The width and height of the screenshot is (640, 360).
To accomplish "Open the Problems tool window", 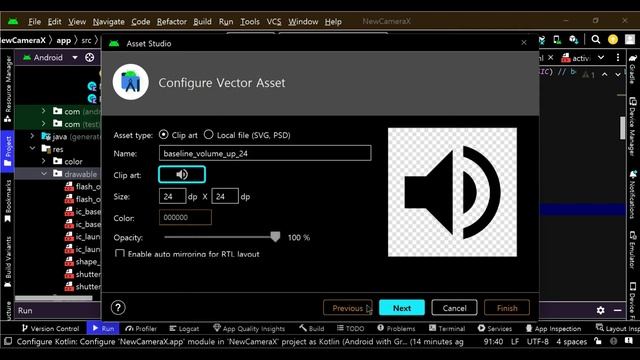I will [x=396, y=328].
